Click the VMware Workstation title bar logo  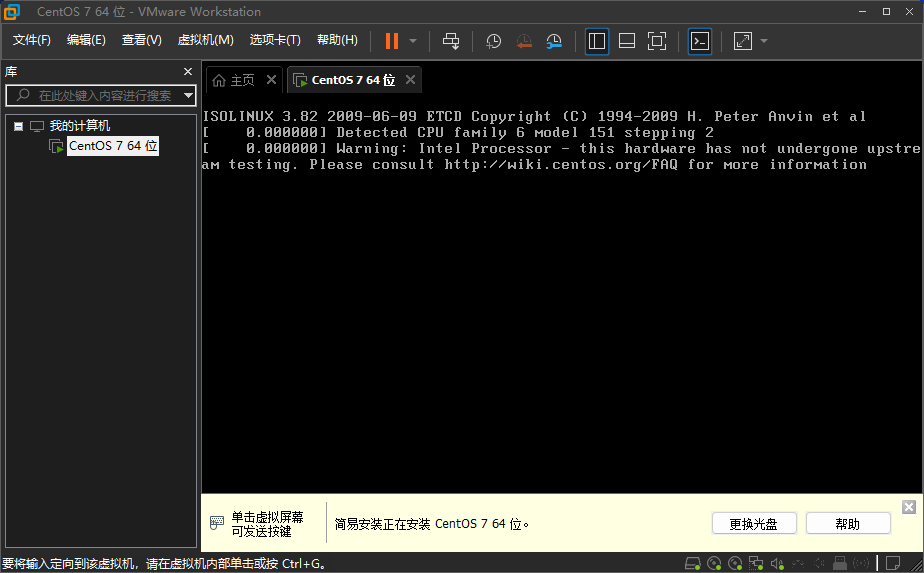[x=12, y=12]
